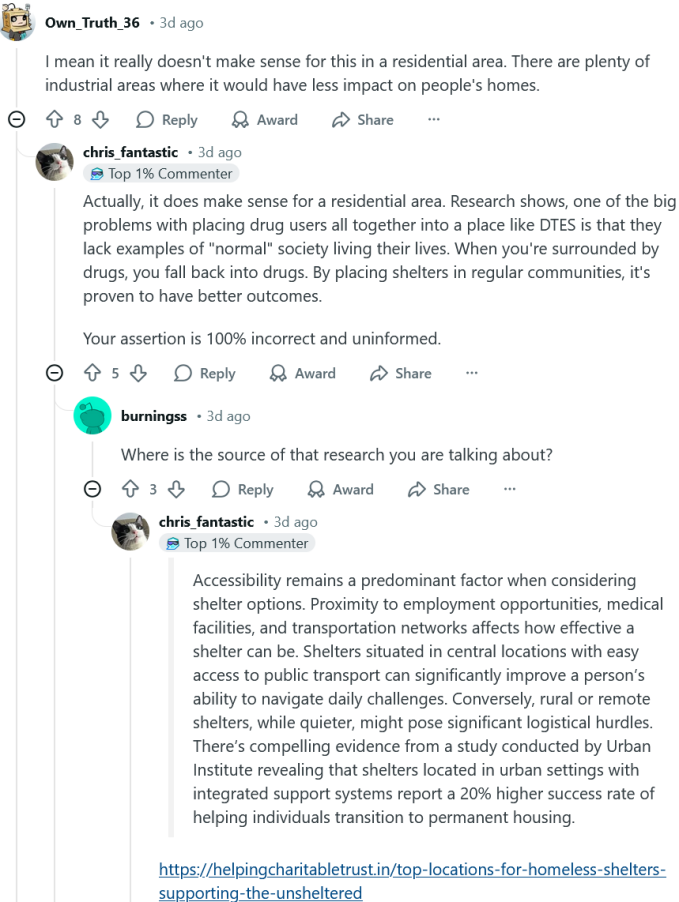Open Own_Truth_36's profile from username
Image resolution: width=679 pixels, height=902 pixels.
click(92, 22)
